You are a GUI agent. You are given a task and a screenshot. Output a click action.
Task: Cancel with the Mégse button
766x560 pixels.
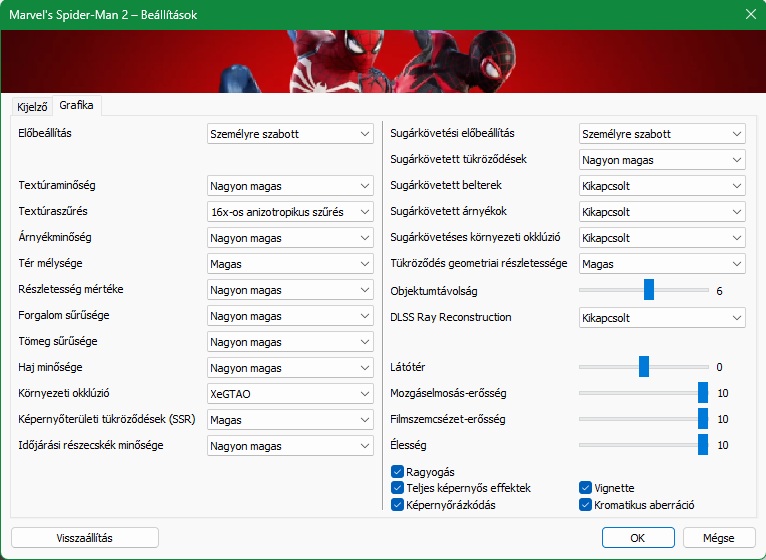(x=719, y=538)
